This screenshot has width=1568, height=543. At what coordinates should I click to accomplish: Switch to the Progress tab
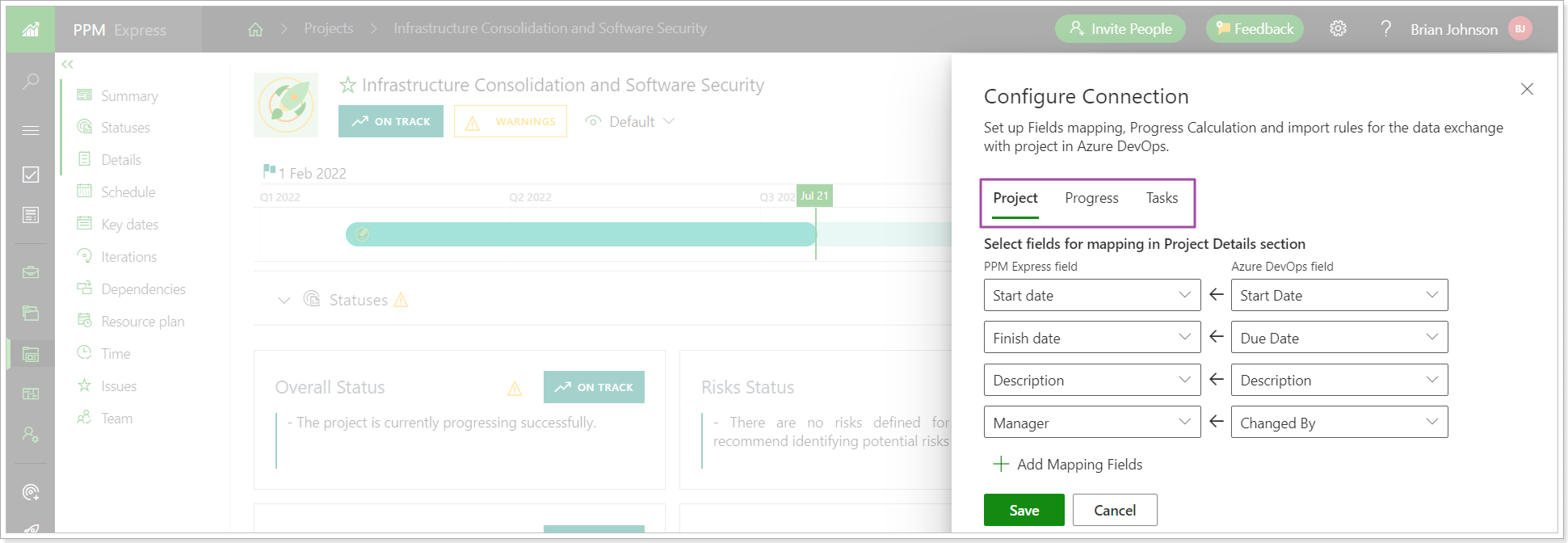(x=1091, y=198)
